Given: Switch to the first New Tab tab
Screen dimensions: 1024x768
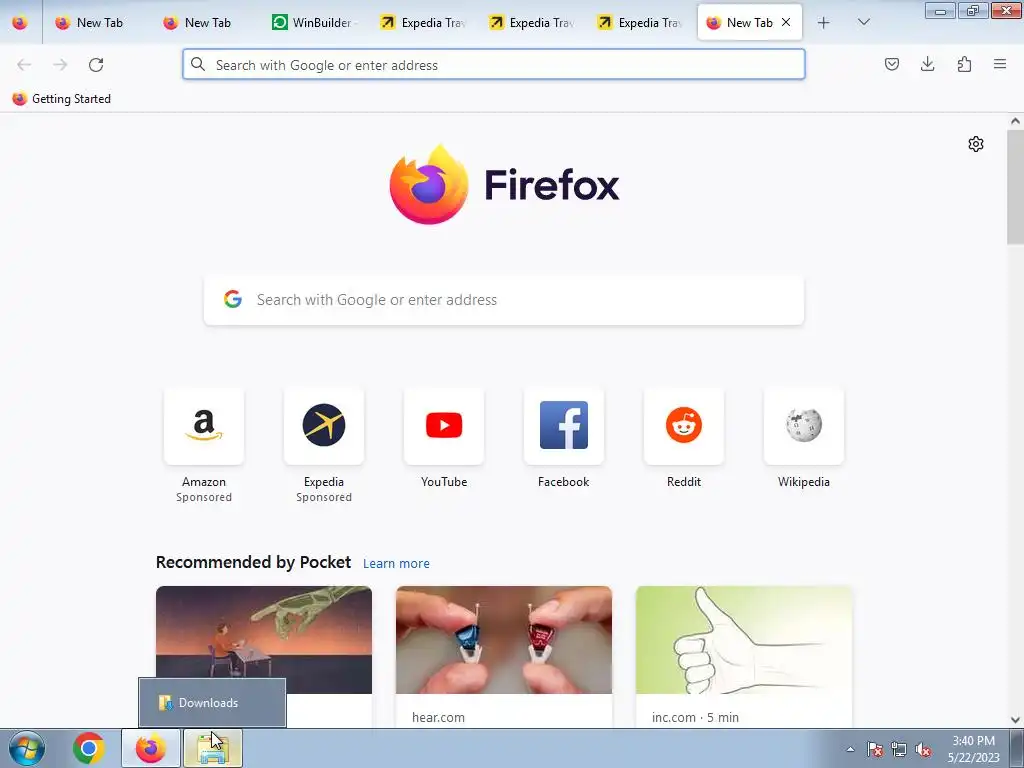Looking at the screenshot, I should 97,23.
